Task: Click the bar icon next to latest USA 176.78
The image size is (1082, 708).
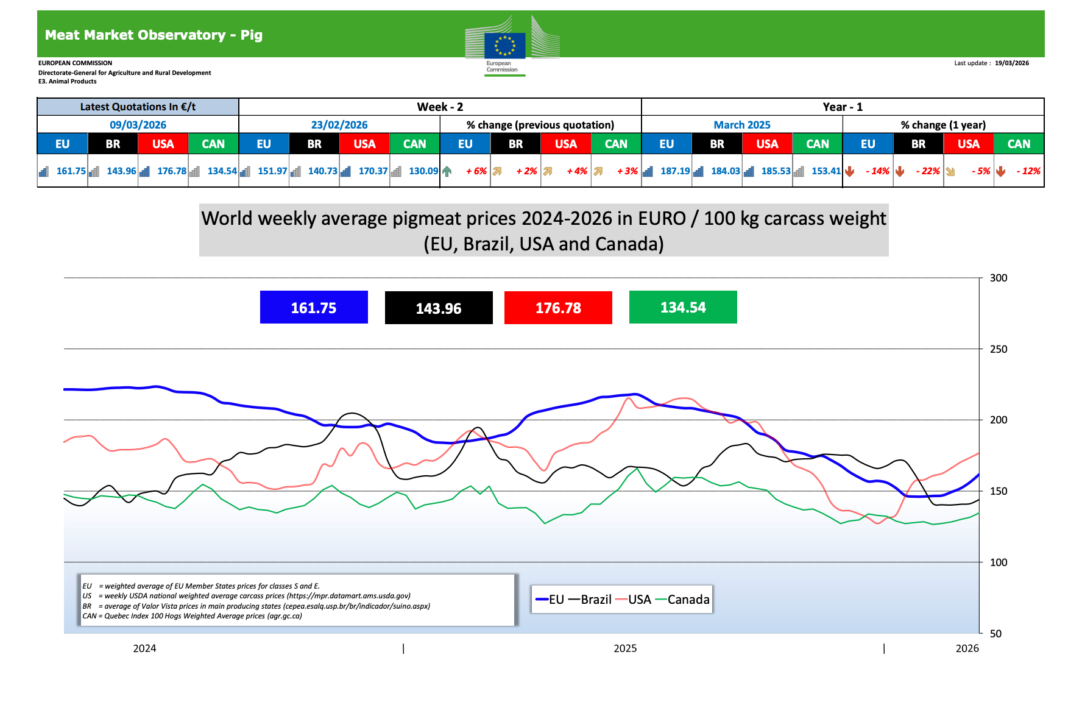Action: click(145, 171)
